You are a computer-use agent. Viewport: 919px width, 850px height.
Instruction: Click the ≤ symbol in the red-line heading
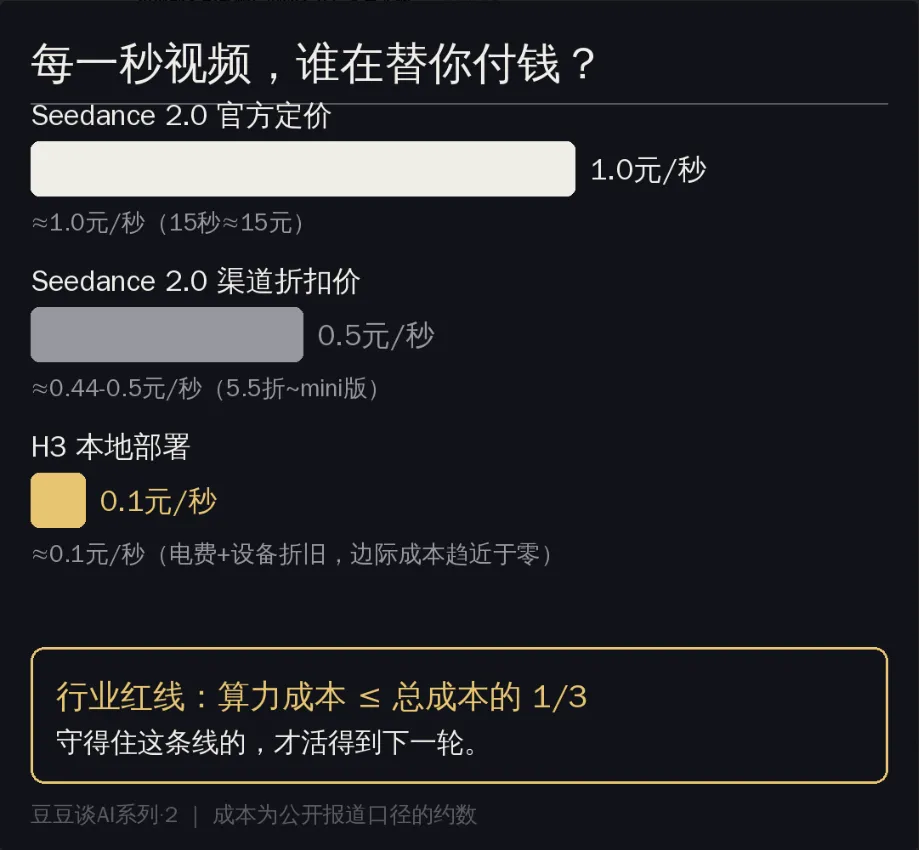pos(369,698)
